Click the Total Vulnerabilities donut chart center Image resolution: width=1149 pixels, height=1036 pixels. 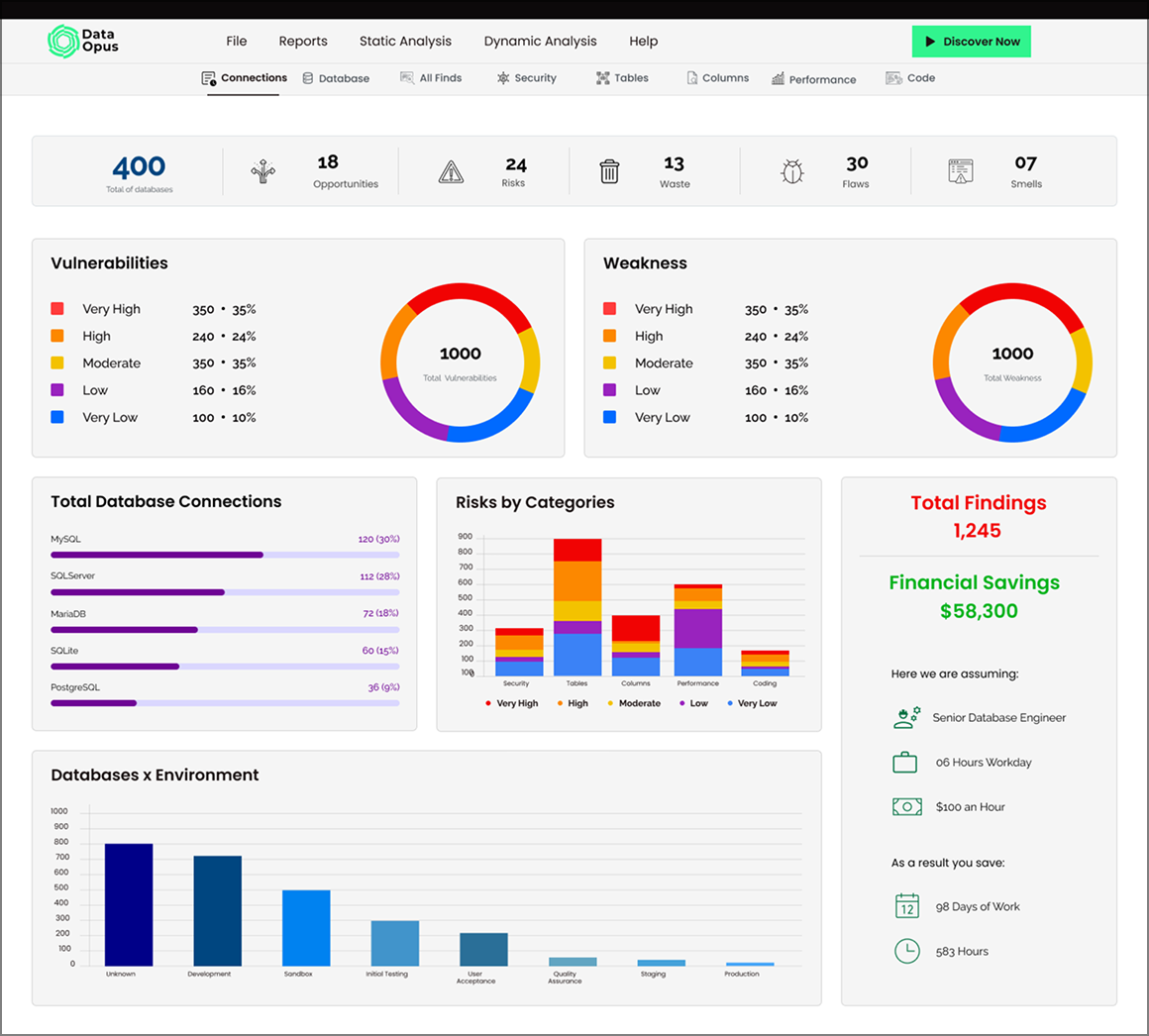[x=461, y=363]
